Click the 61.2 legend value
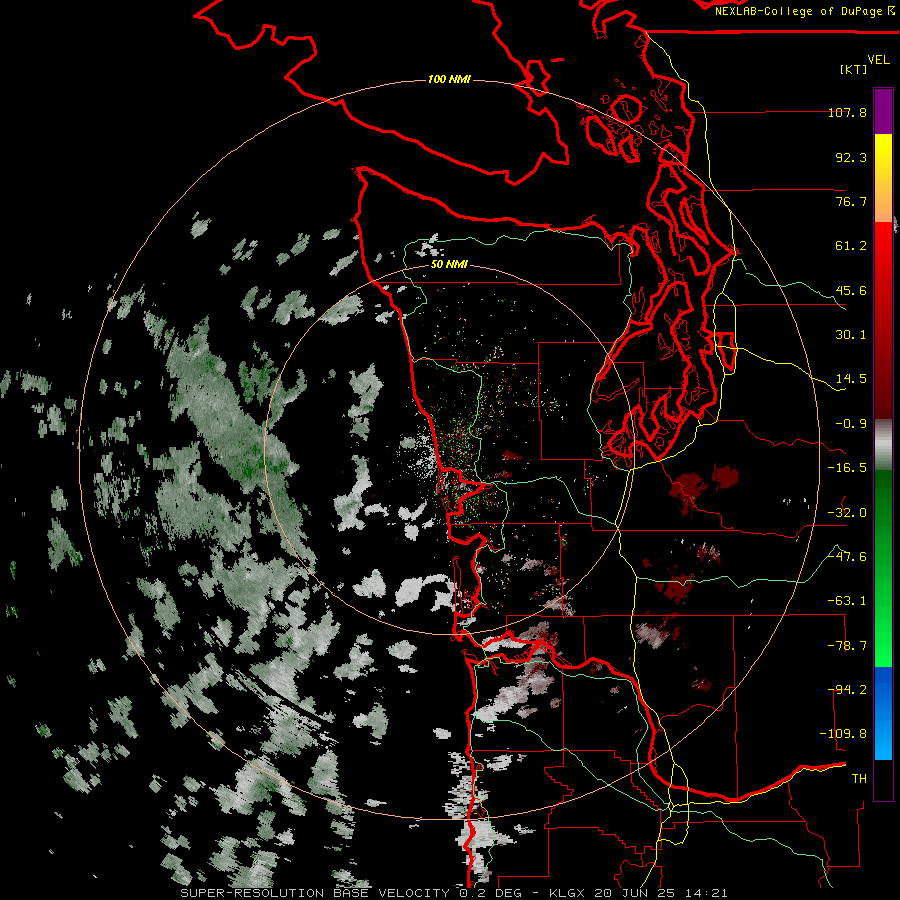The height and width of the screenshot is (900, 900). 851,246
